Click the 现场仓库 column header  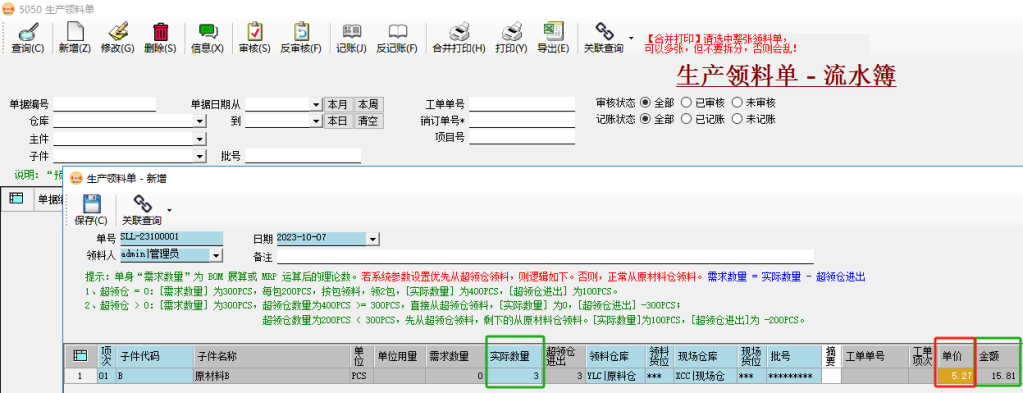point(705,356)
